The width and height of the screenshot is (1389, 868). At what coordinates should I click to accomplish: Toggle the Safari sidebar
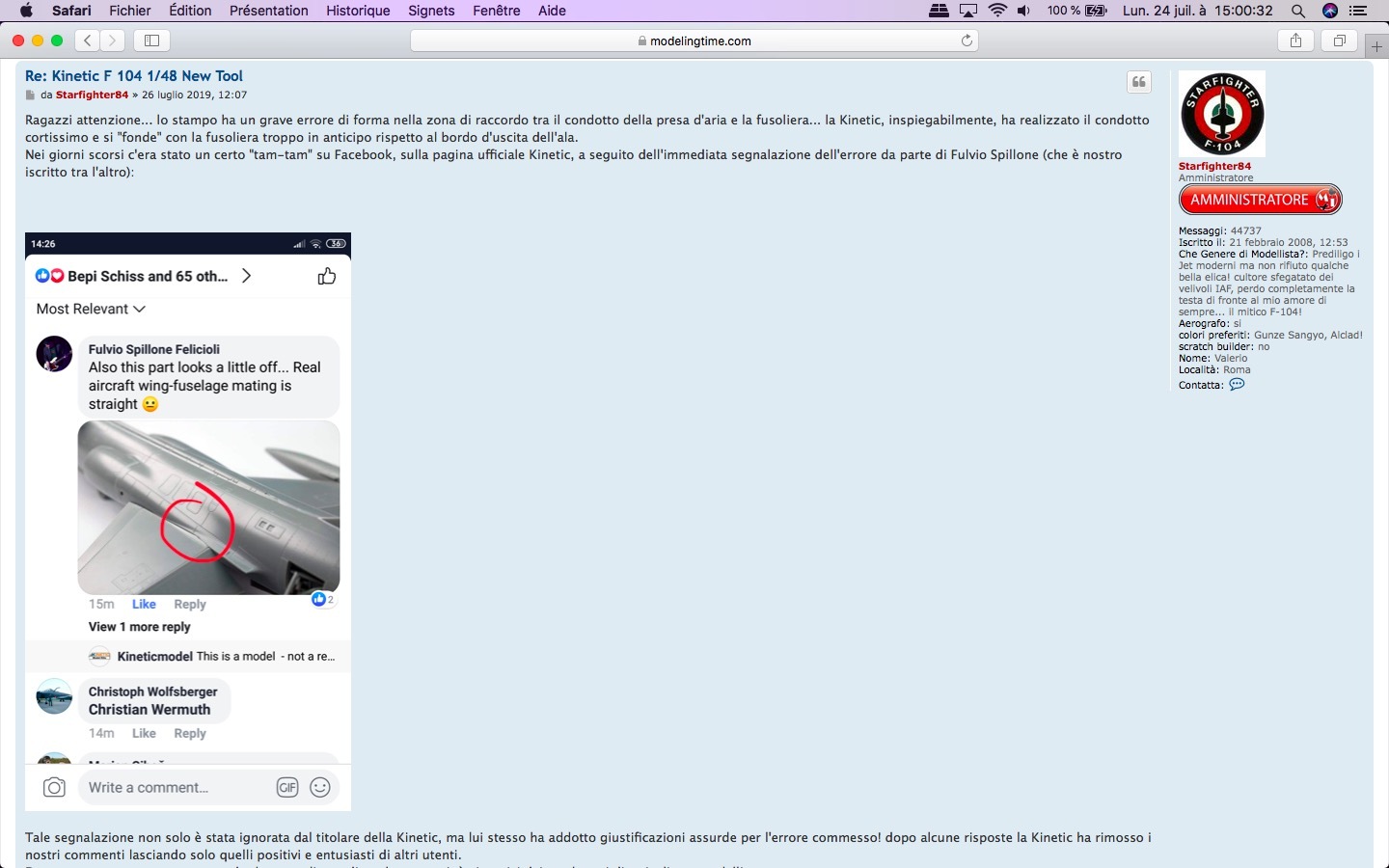pyautogui.click(x=151, y=41)
